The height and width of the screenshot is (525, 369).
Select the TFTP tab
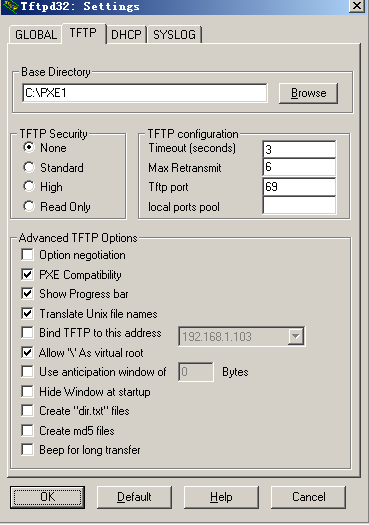point(83,33)
